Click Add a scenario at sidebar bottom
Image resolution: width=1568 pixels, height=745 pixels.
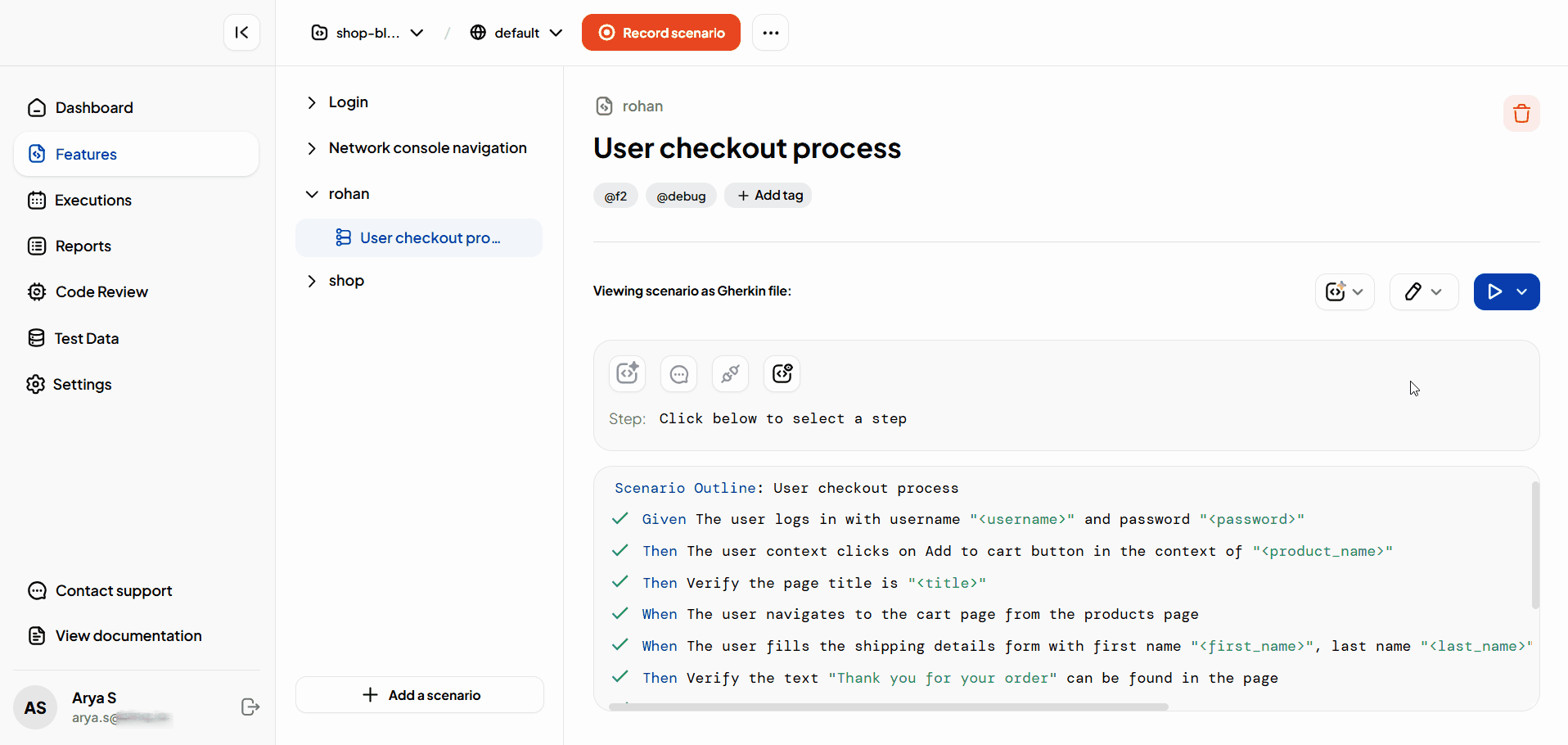point(419,694)
